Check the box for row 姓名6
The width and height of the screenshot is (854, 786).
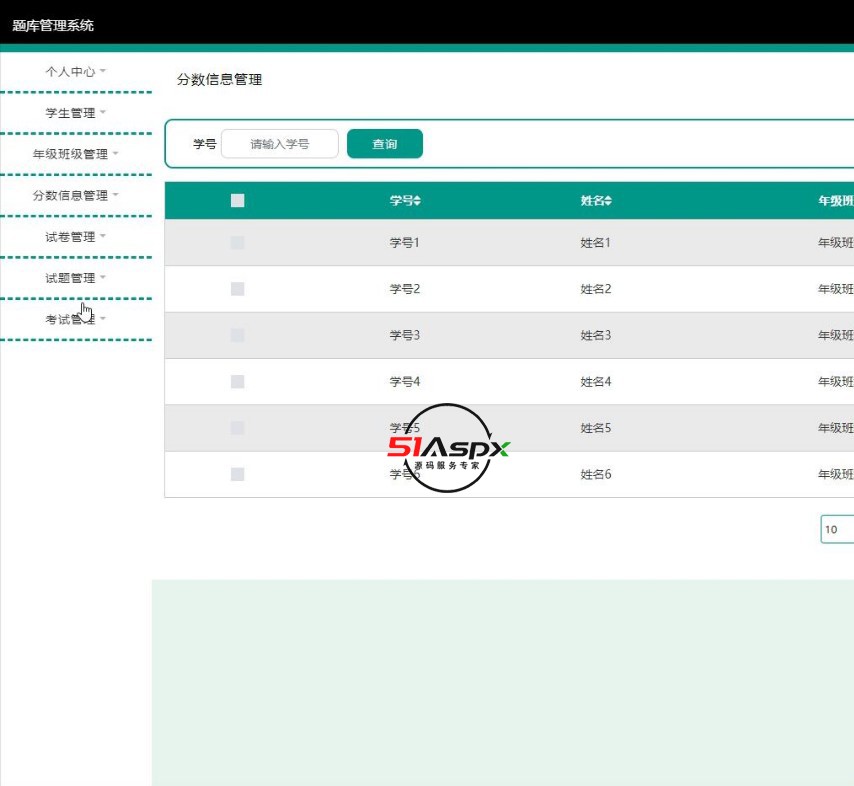pos(237,474)
